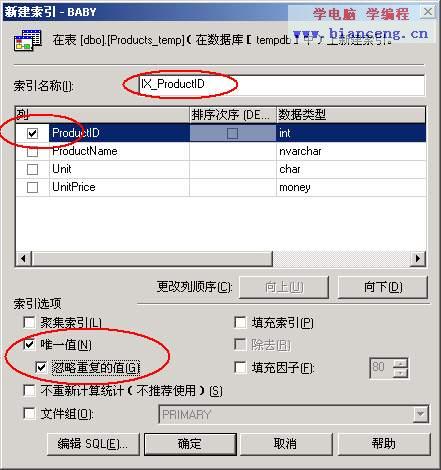Viewport: 441px width, 470px height.
Task: Click the 索引名称 index name field
Action: pos(281,85)
